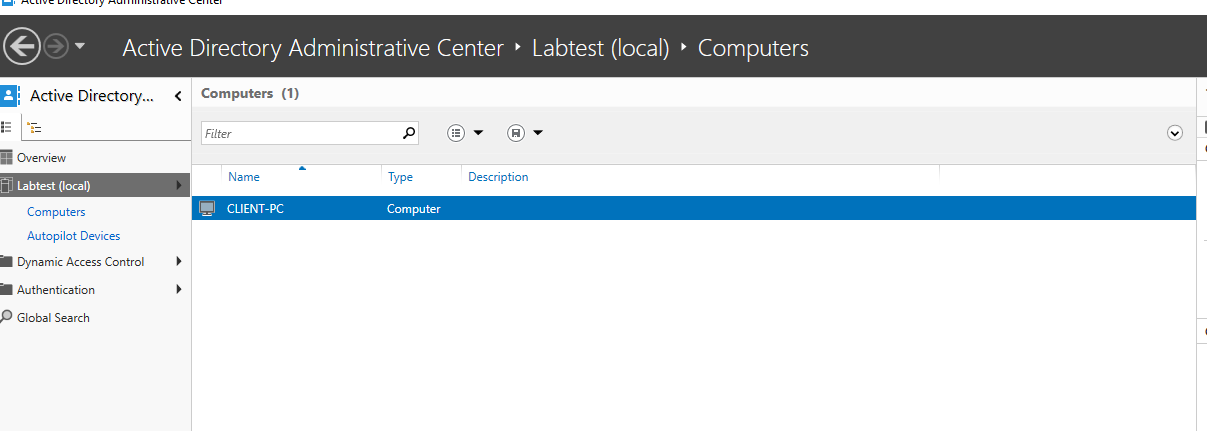Open the saved queries dropdown
Image resolution: width=1207 pixels, height=431 pixels.
[x=525, y=133]
